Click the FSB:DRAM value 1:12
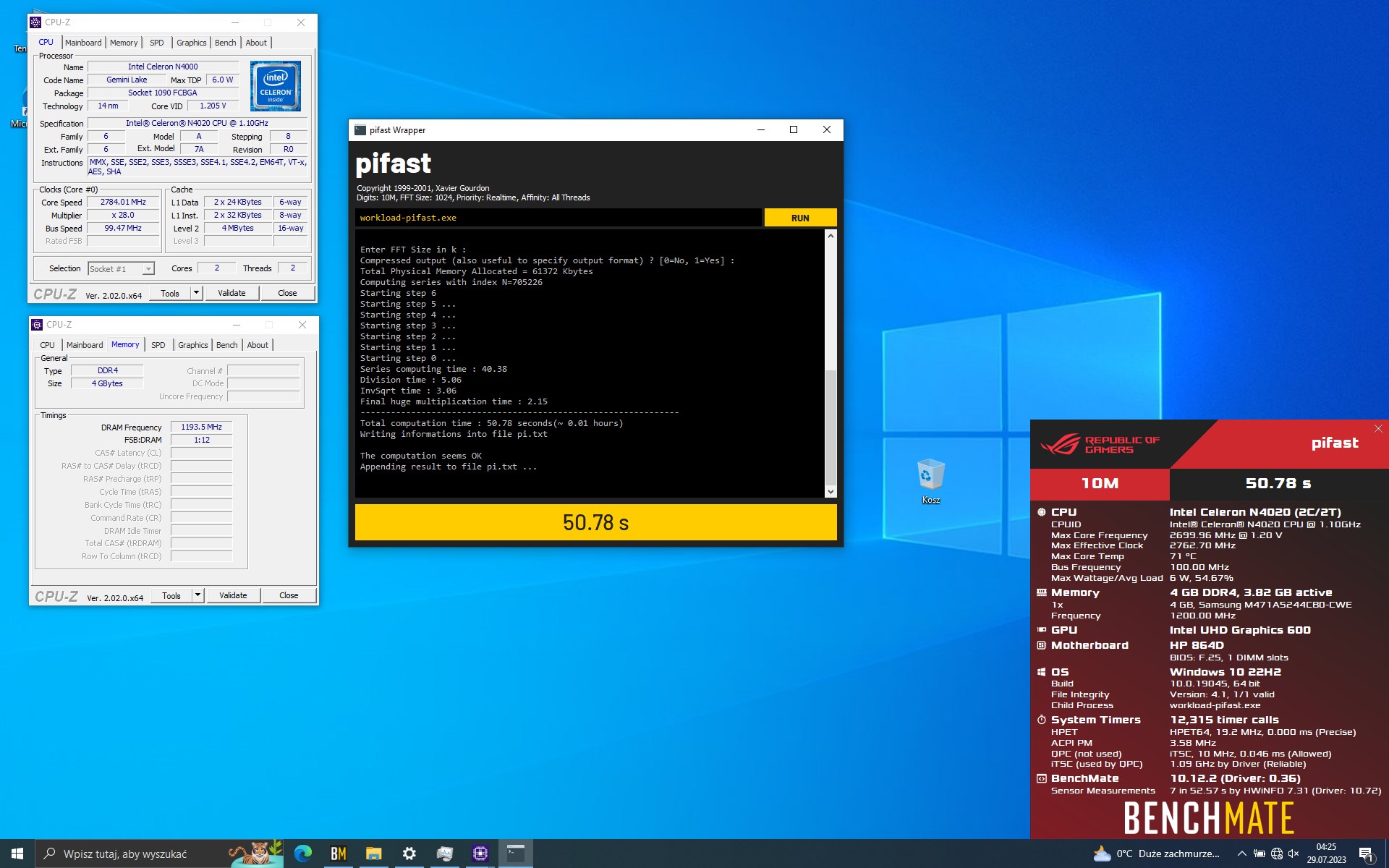 pyautogui.click(x=201, y=440)
